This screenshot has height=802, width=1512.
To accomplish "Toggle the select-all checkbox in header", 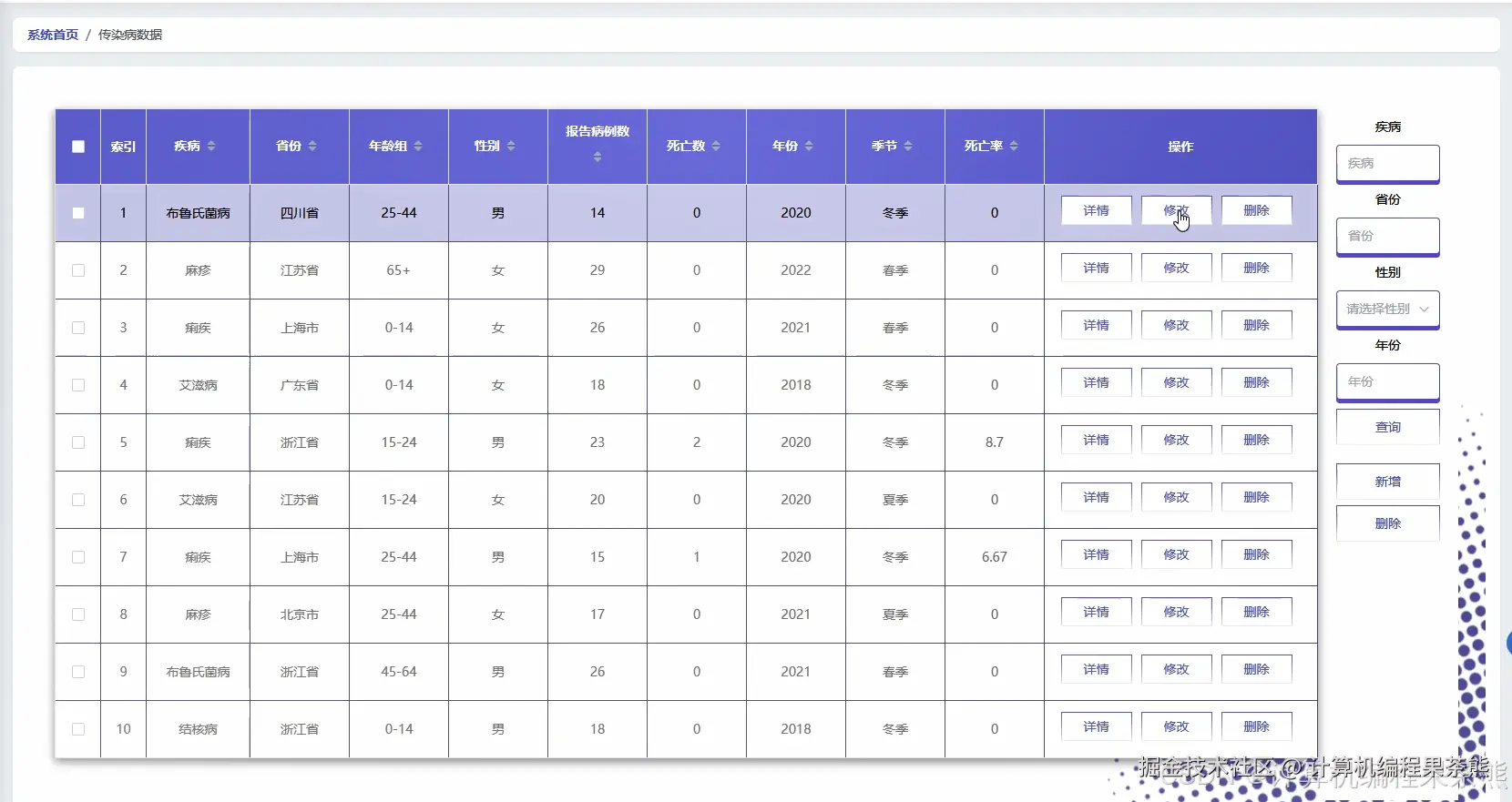I will (78, 147).
